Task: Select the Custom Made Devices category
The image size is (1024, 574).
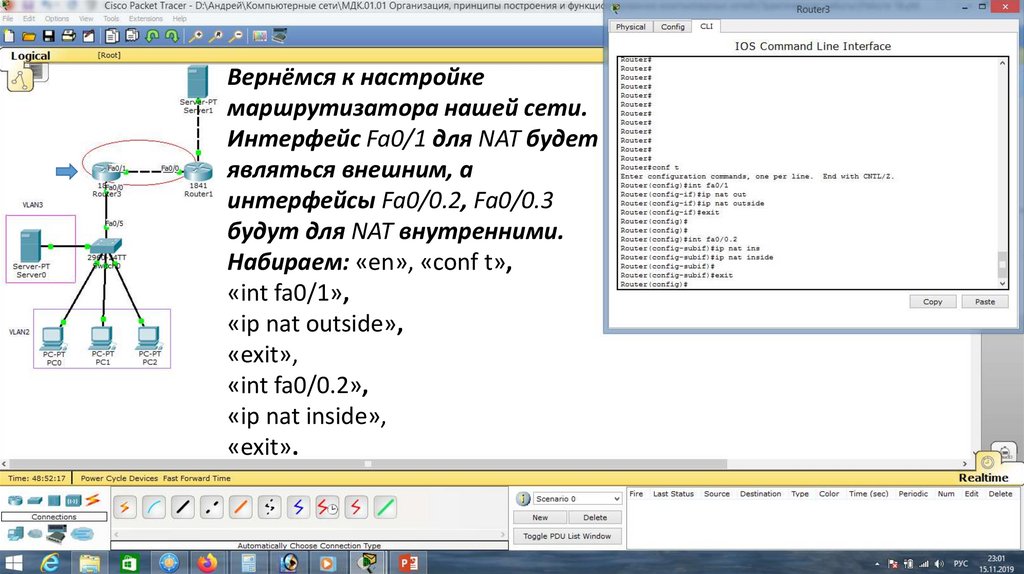Action: (57, 534)
